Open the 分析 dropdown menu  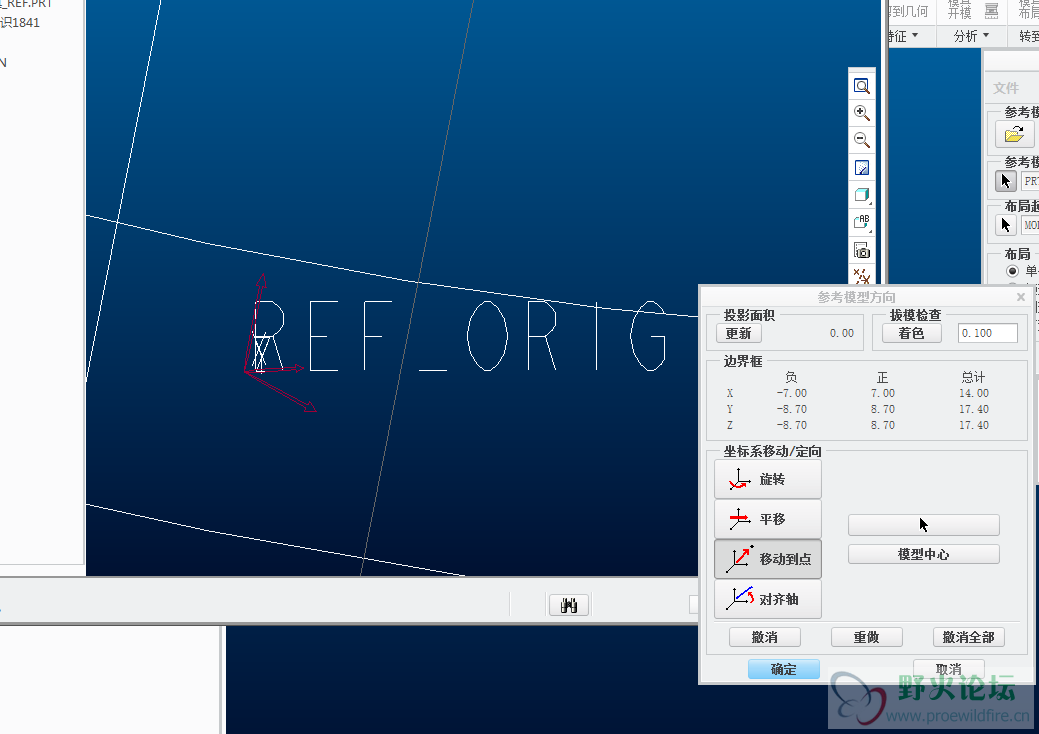coord(971,36)
